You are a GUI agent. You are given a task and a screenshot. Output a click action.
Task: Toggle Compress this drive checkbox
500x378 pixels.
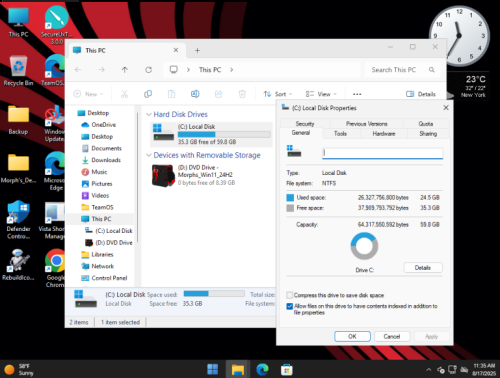290,295
